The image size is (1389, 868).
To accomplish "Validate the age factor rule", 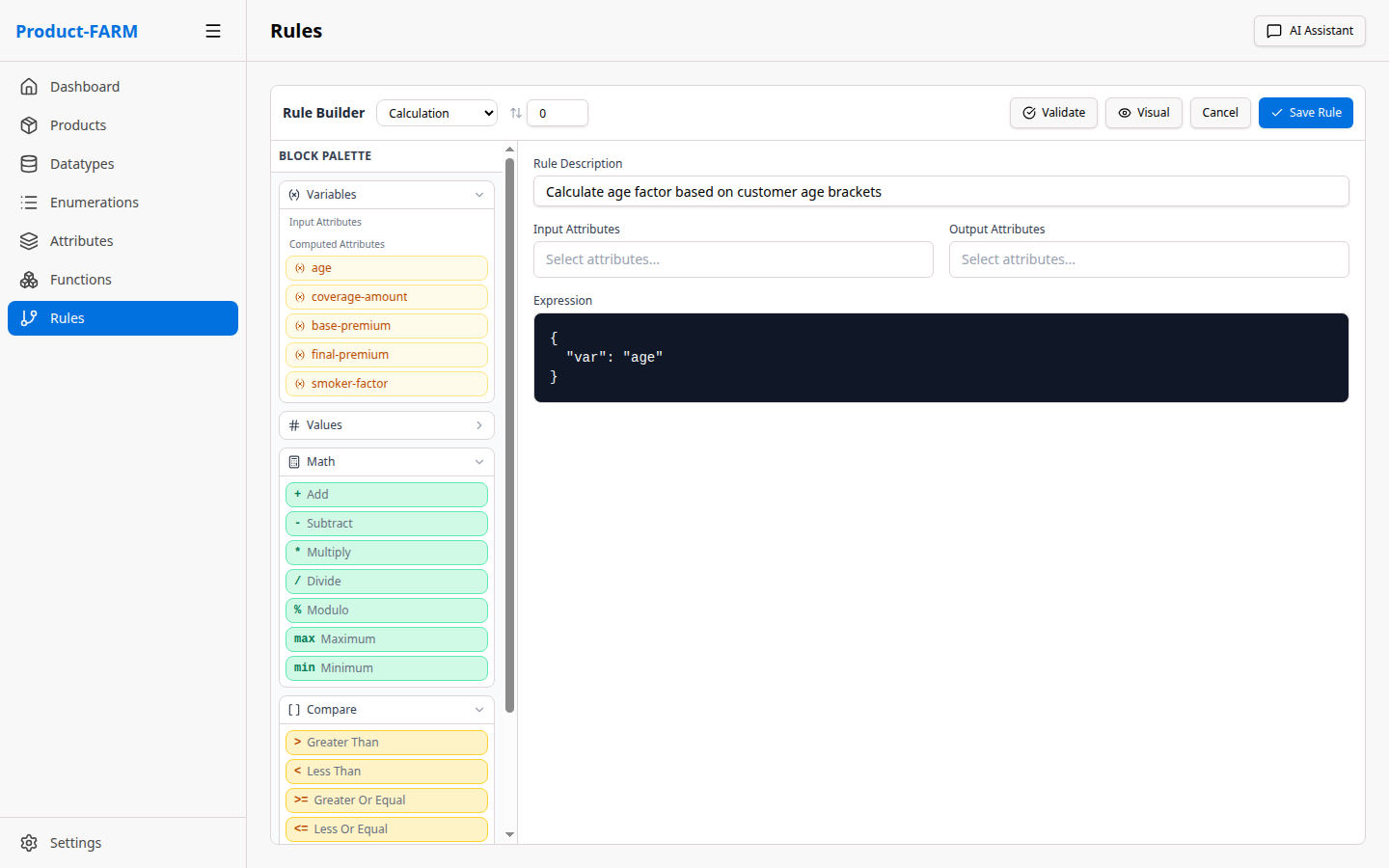I will pyautogui.click(x=1053, y=113).
